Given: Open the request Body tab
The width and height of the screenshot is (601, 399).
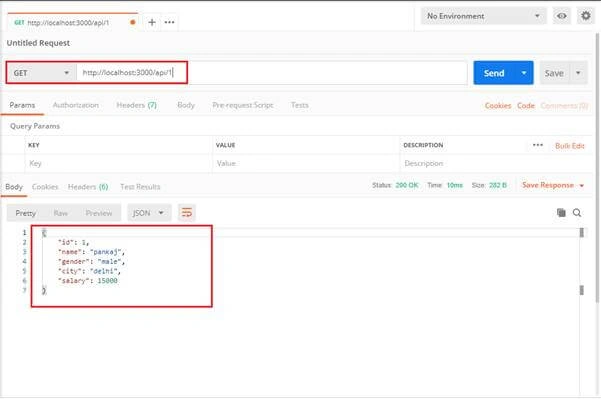Looking at the screenshot, I should tap(186, 105).
